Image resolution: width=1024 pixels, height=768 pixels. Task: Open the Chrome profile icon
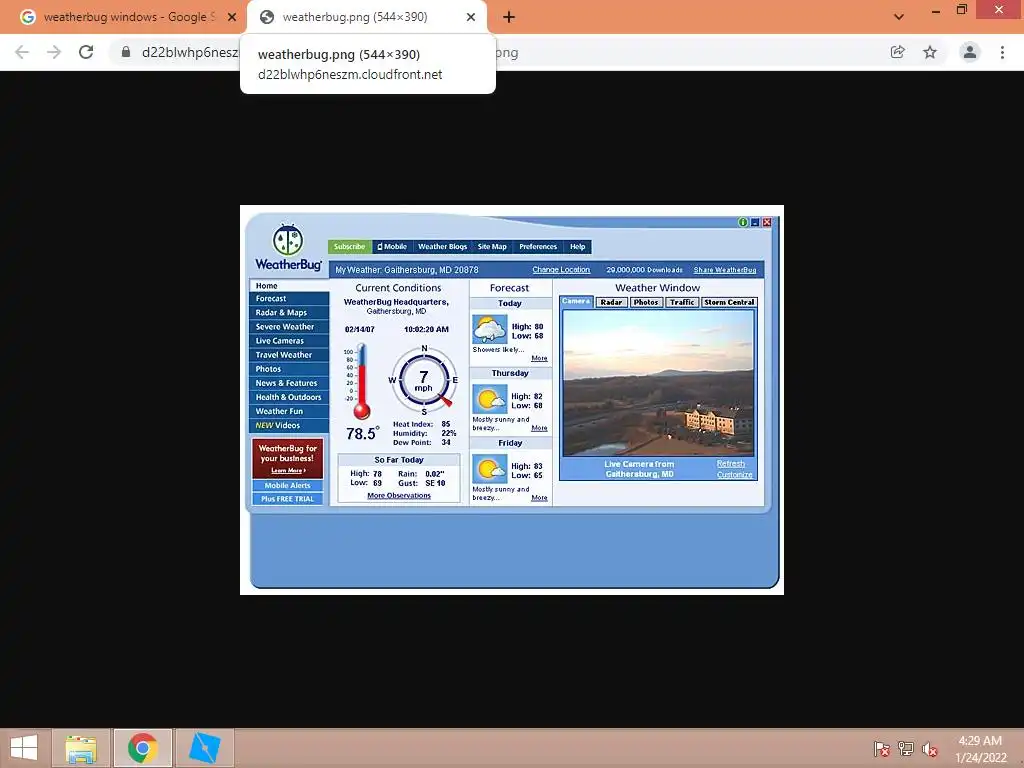point(970,52)
